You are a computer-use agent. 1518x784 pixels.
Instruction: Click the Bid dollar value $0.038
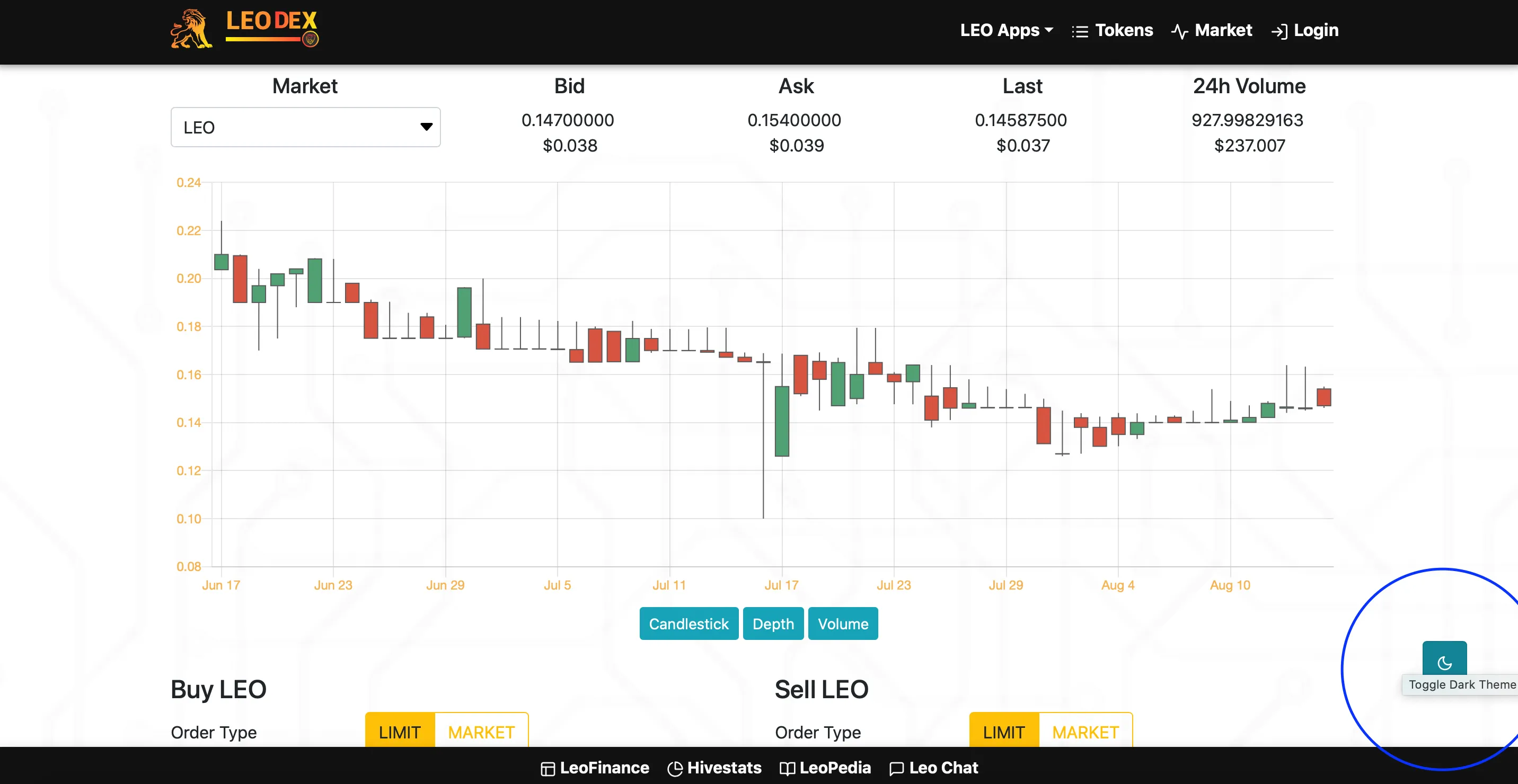pos(570,146)
